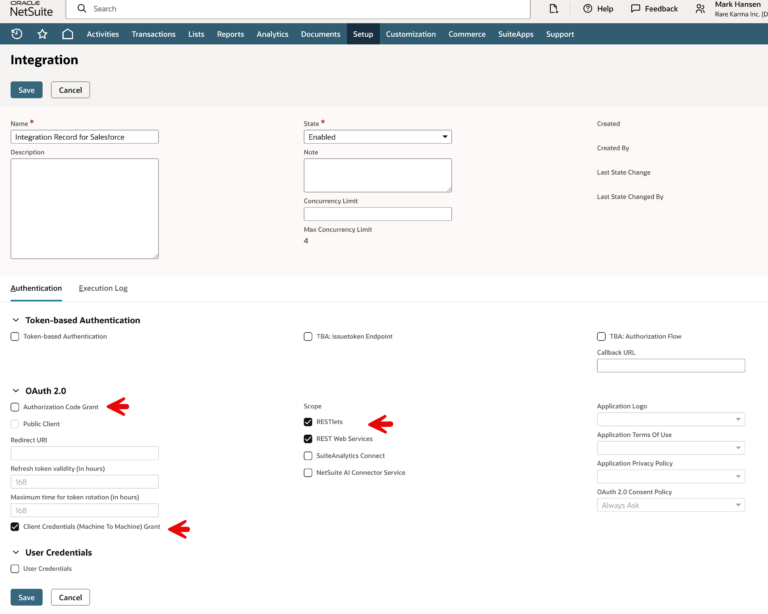Open the Application Terms Of Use dropdown

[671, 448]
